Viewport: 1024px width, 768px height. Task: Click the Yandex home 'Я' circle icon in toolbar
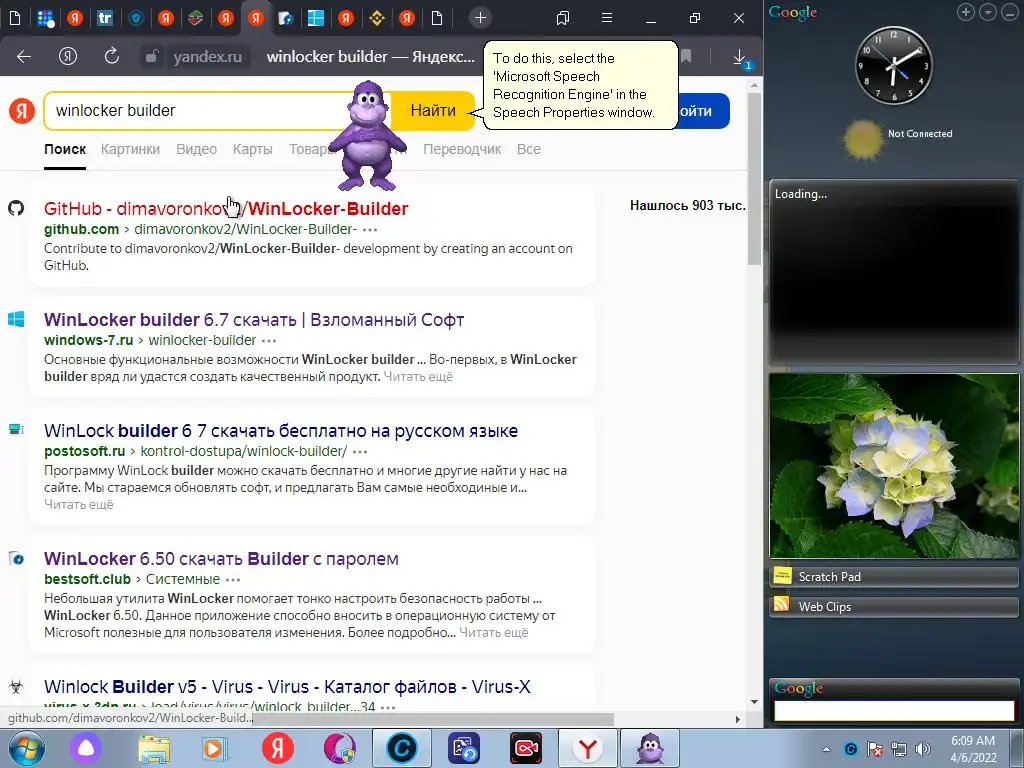pos(68,57)
